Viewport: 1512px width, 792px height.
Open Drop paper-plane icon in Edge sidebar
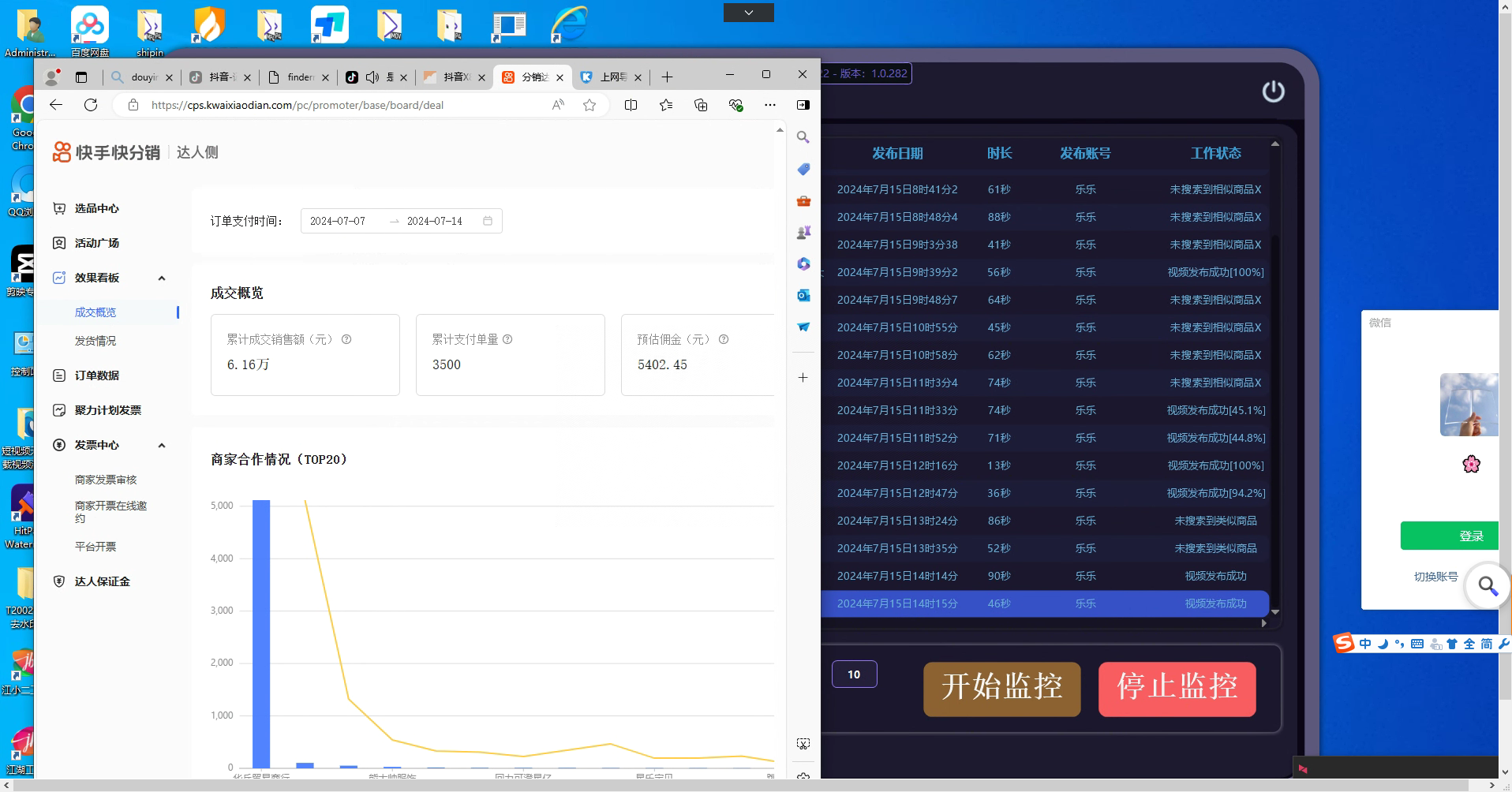coord(803,327)
